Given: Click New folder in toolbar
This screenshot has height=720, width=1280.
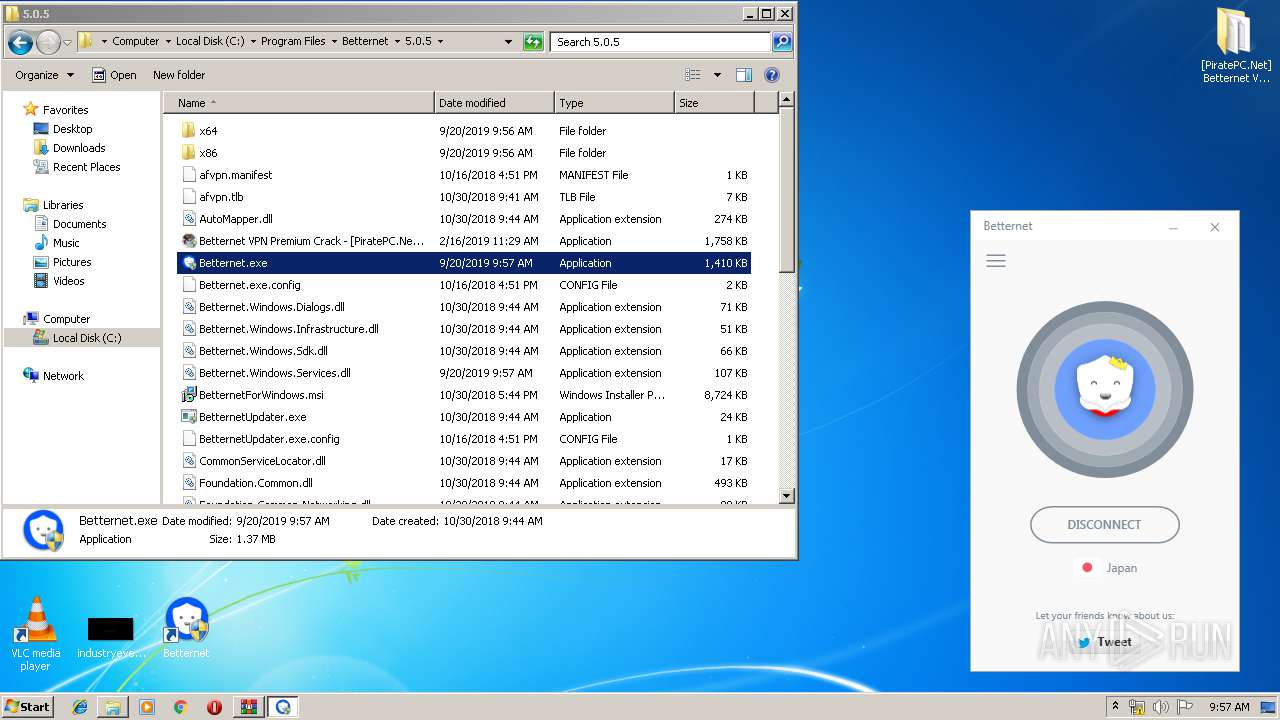Looking at the screenshot, I should (179, 75).
